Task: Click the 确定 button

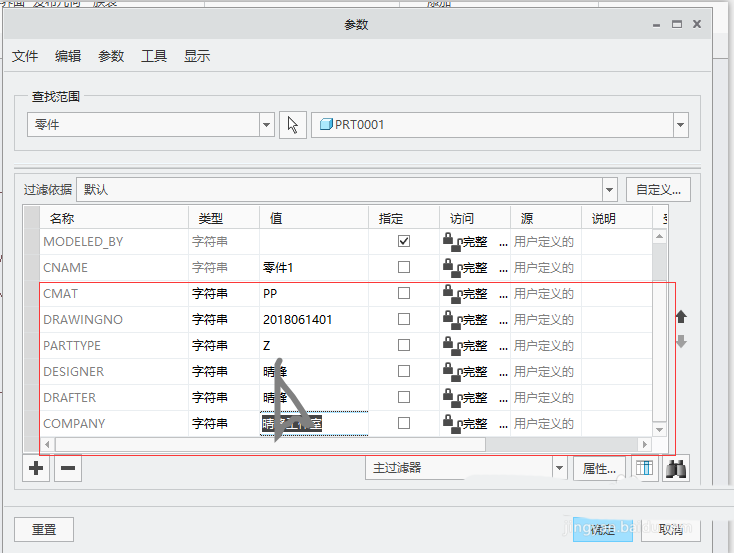Action: (602, 530)
